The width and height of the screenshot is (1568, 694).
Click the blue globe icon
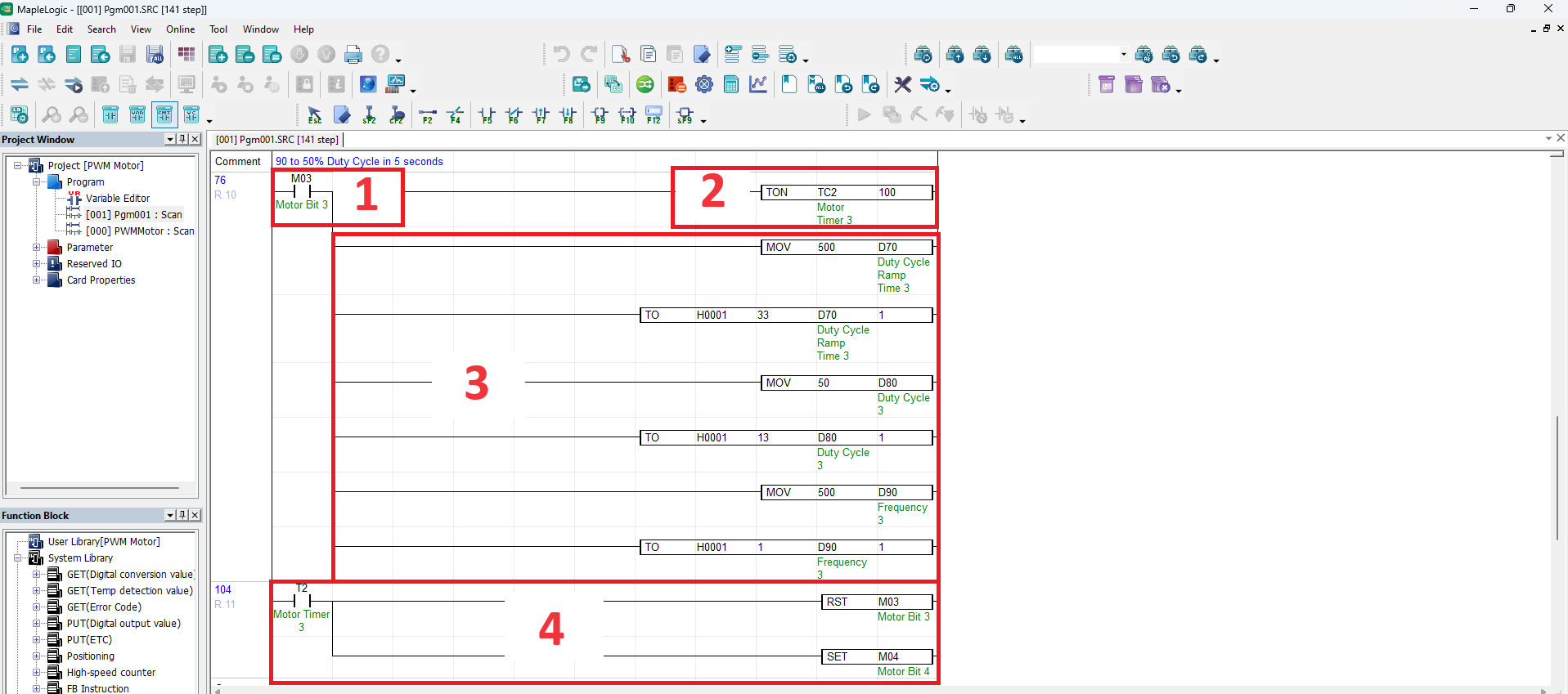coord(368,84)
